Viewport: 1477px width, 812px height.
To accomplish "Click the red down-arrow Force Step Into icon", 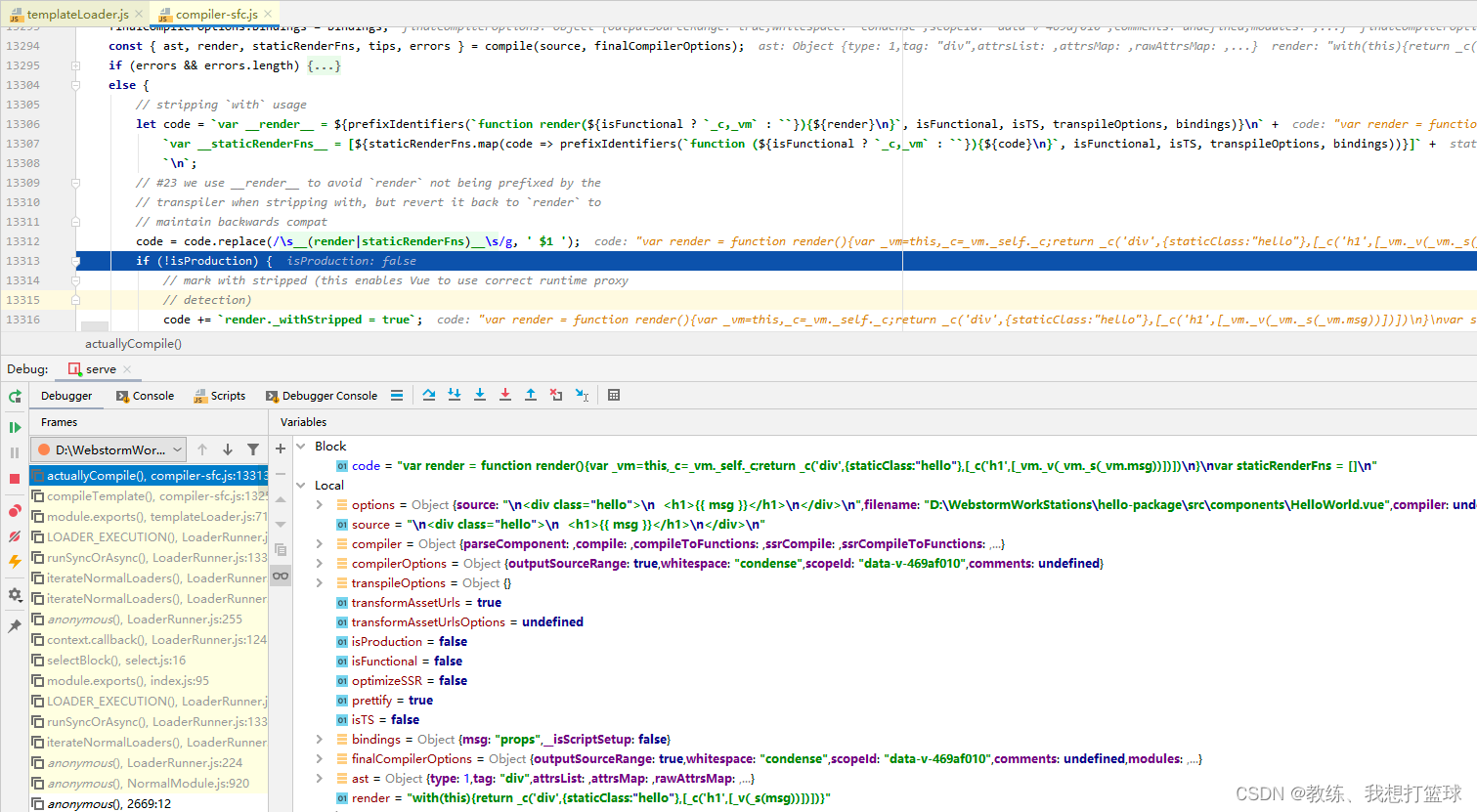I will pos(505,395).
